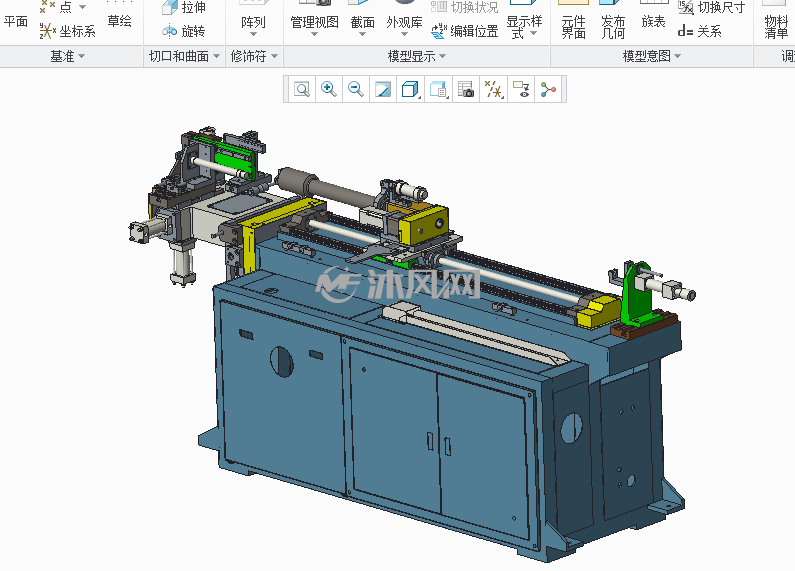Expand the 修饰符 (Modifiers) group
This screenshot has width=795, height=571.
[254, 56]
